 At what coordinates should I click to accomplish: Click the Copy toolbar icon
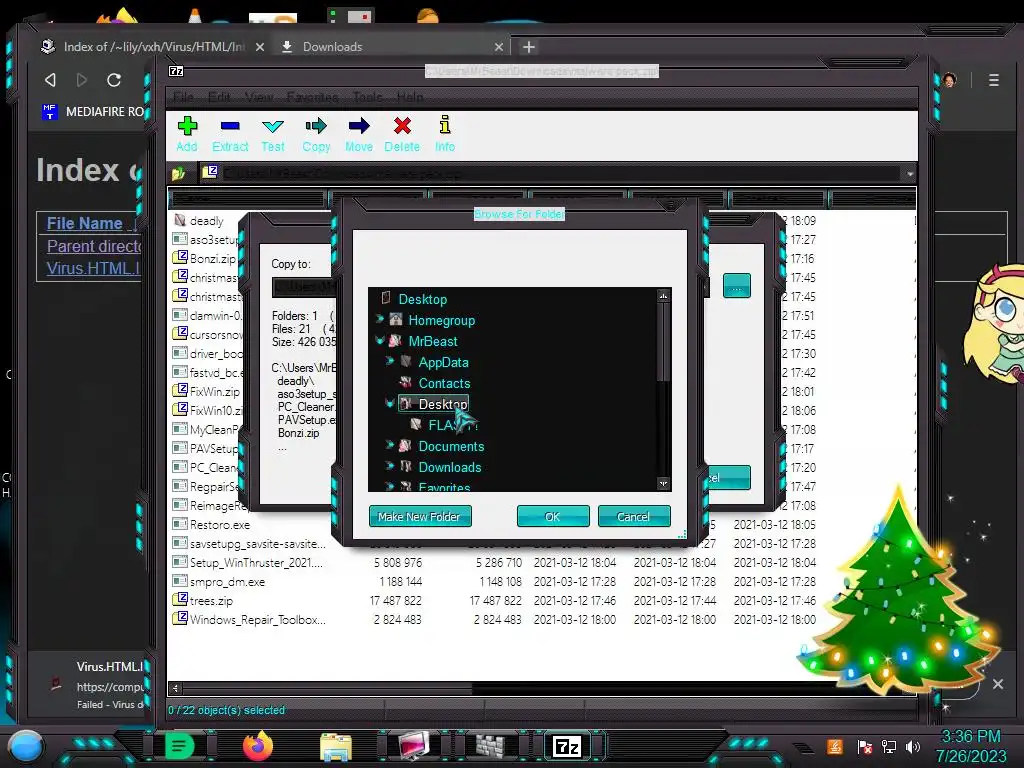point(316,135)
